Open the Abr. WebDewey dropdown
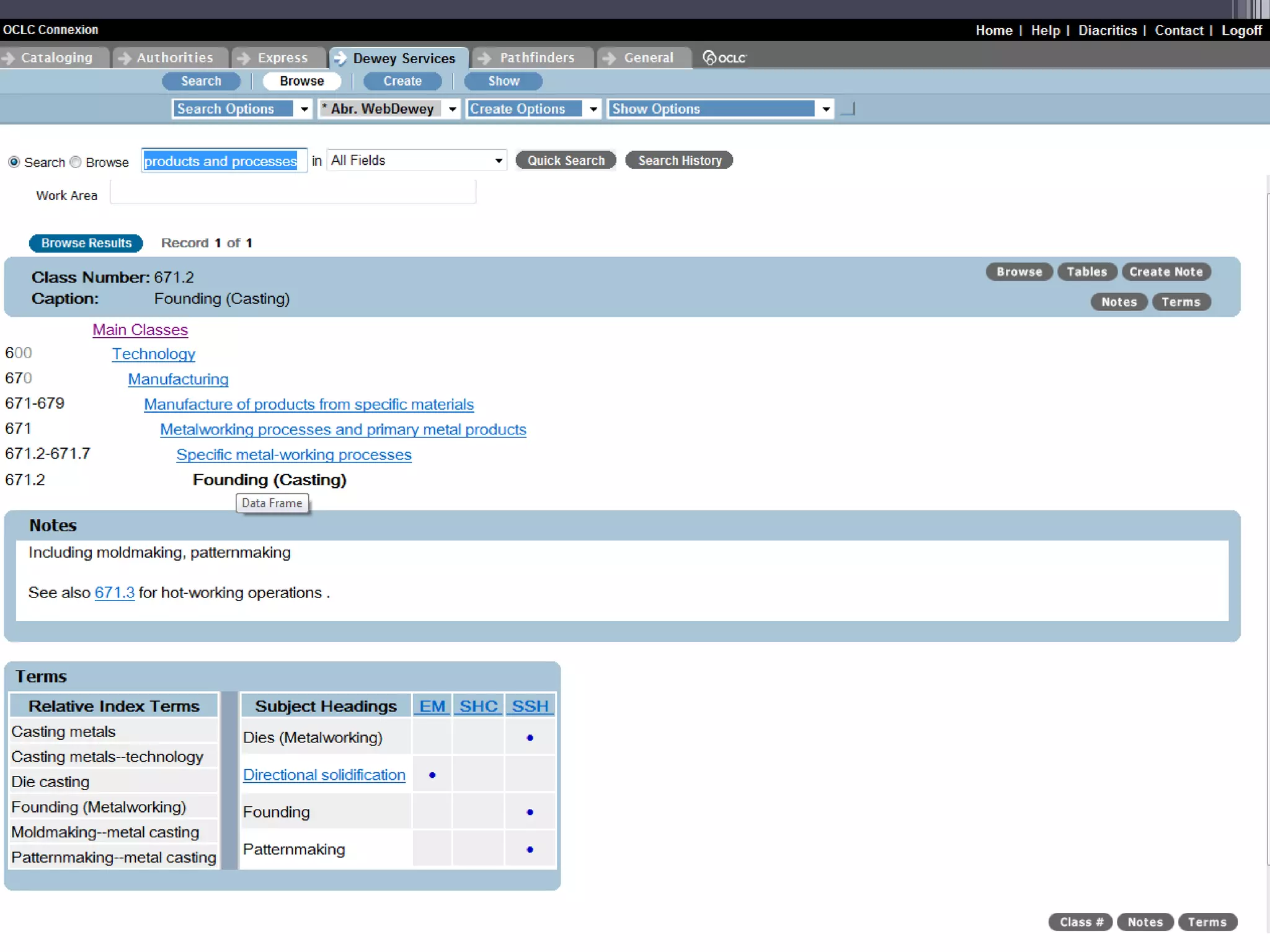 click(452, 109)
